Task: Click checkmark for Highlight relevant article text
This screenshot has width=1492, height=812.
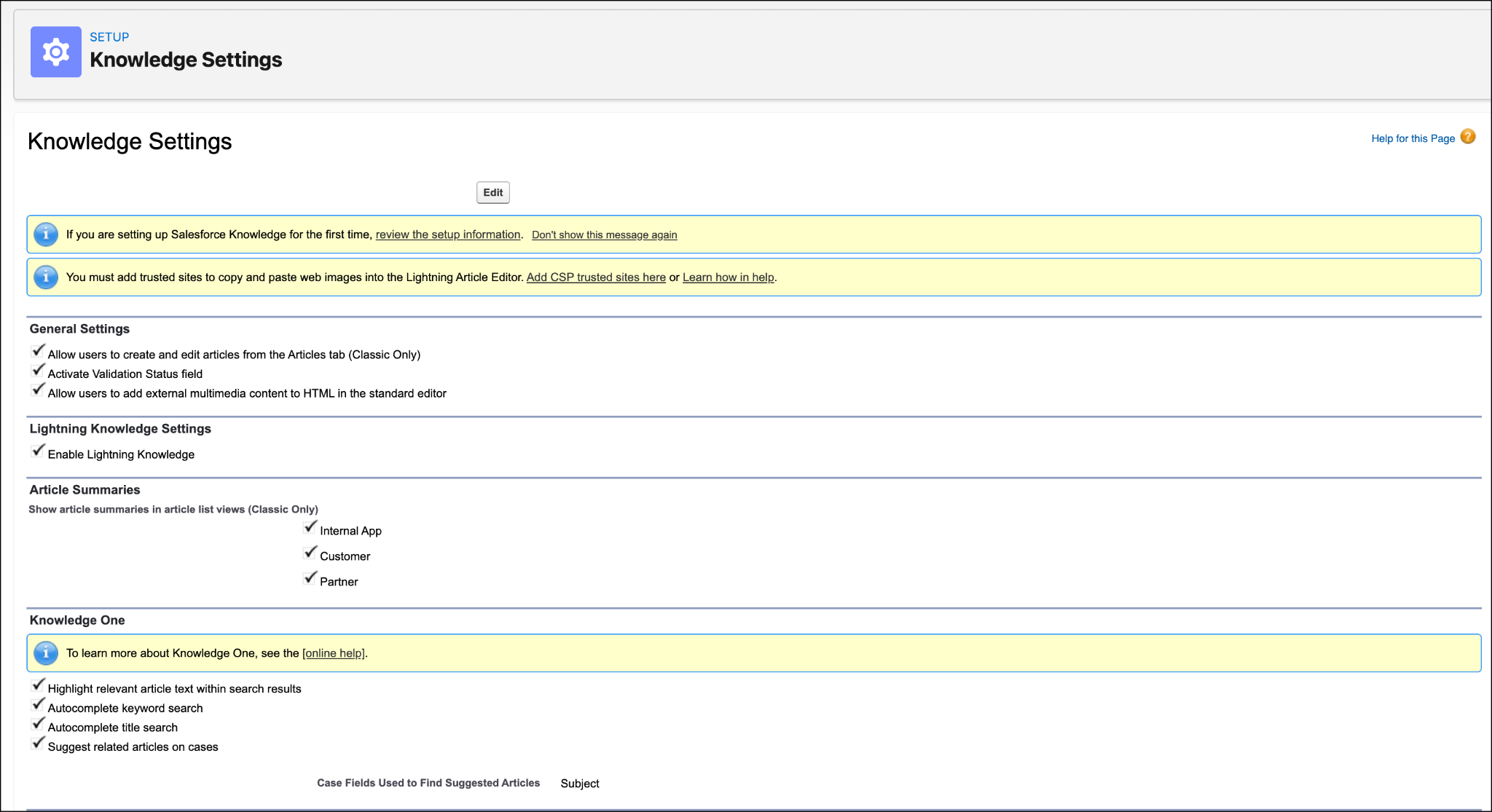Action: tap(39, 685)
